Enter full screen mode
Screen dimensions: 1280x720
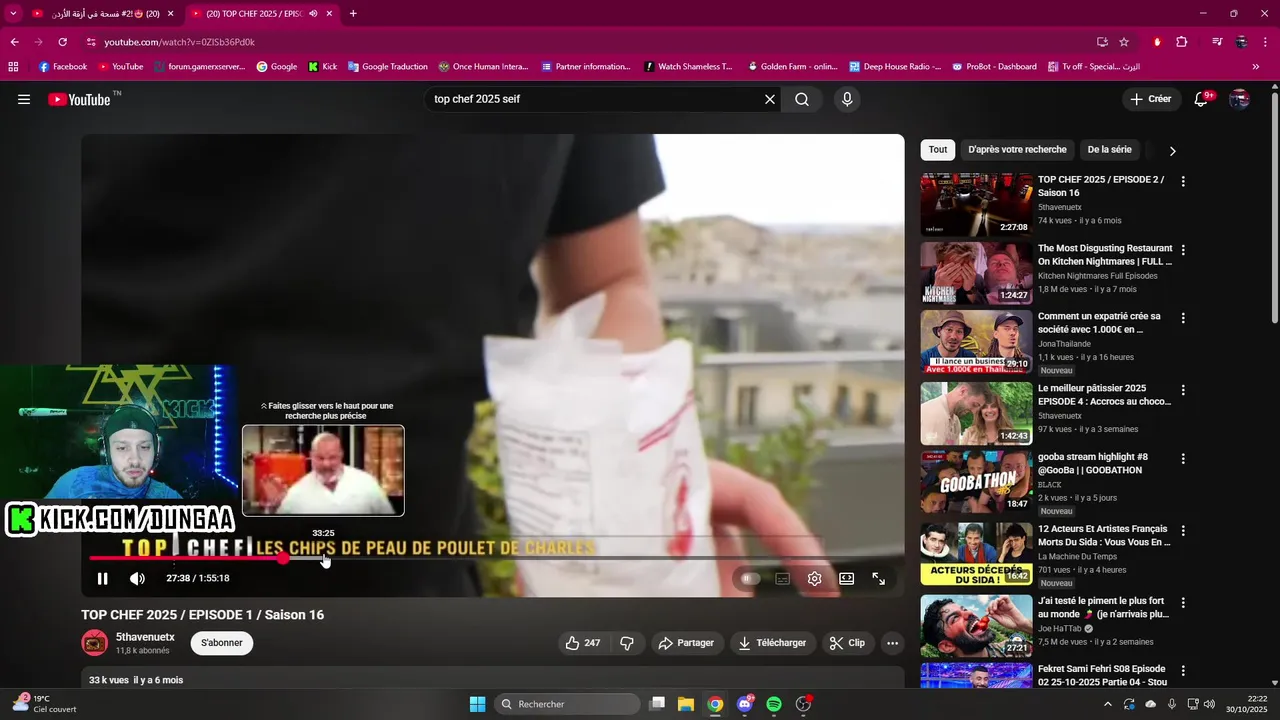pos(879,578)
